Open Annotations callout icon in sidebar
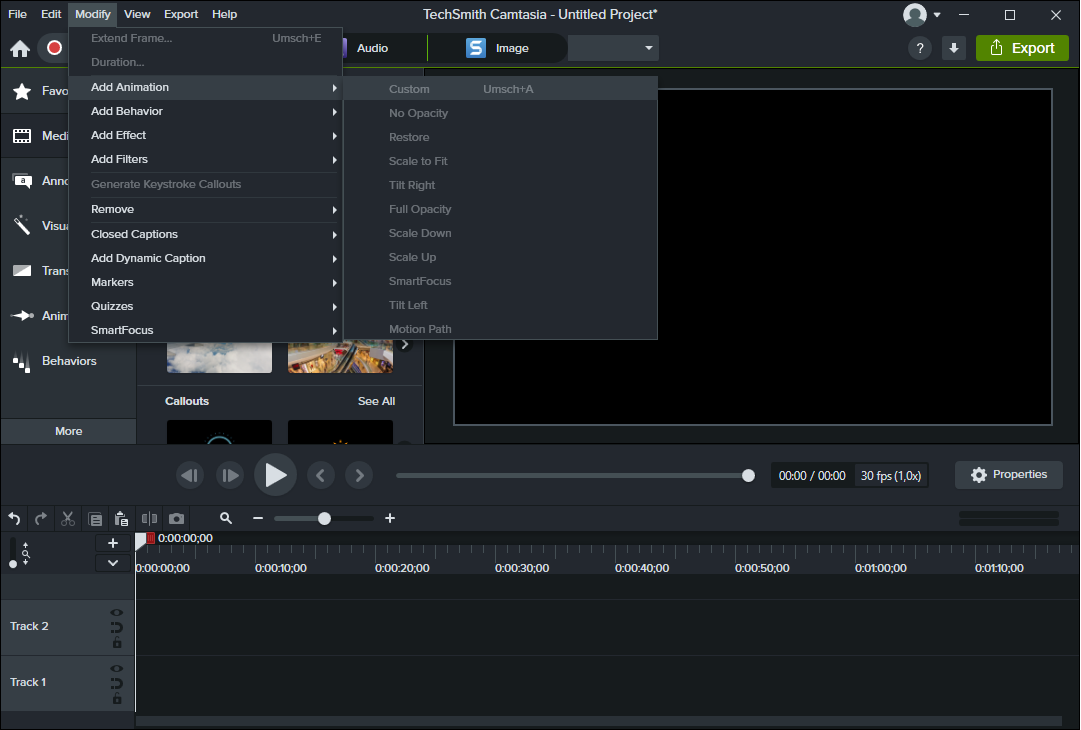This screenshot has height=730, width=1081. click(22, 181)
